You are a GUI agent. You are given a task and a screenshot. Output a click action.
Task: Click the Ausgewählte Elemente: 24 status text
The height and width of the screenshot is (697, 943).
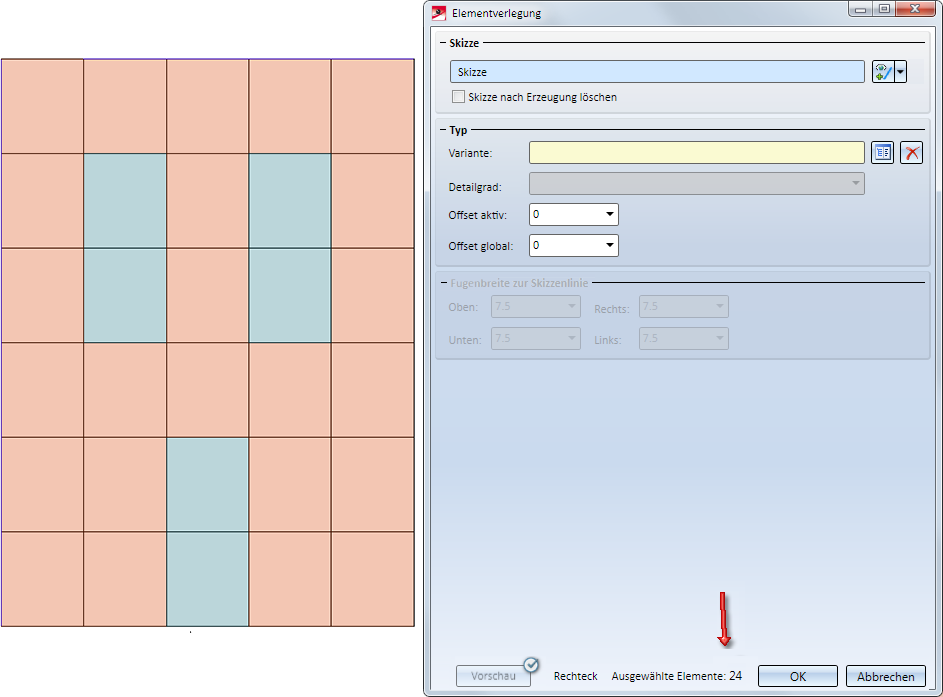coord(677,676)
